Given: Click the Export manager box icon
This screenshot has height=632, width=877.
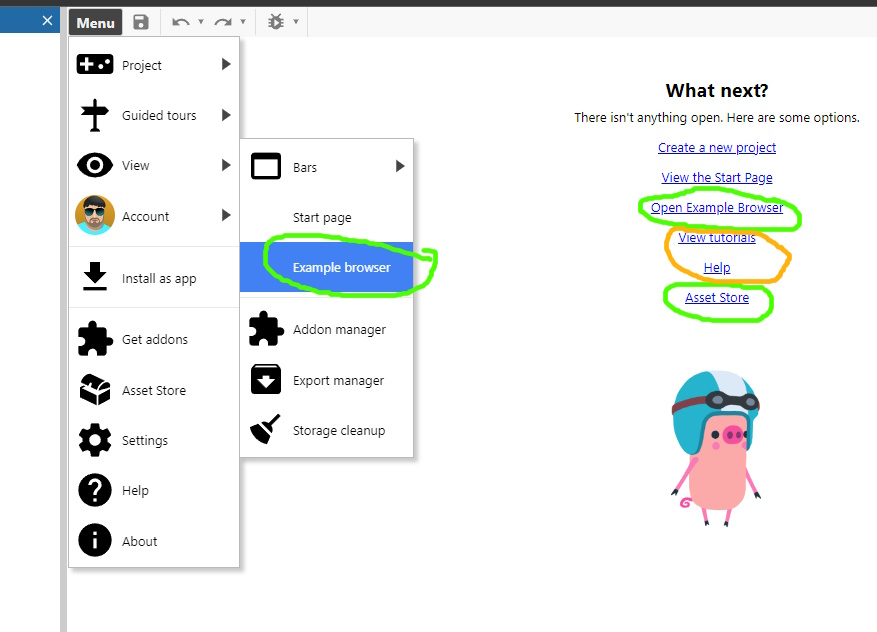Looking at the screenshot, I should 266,379.
